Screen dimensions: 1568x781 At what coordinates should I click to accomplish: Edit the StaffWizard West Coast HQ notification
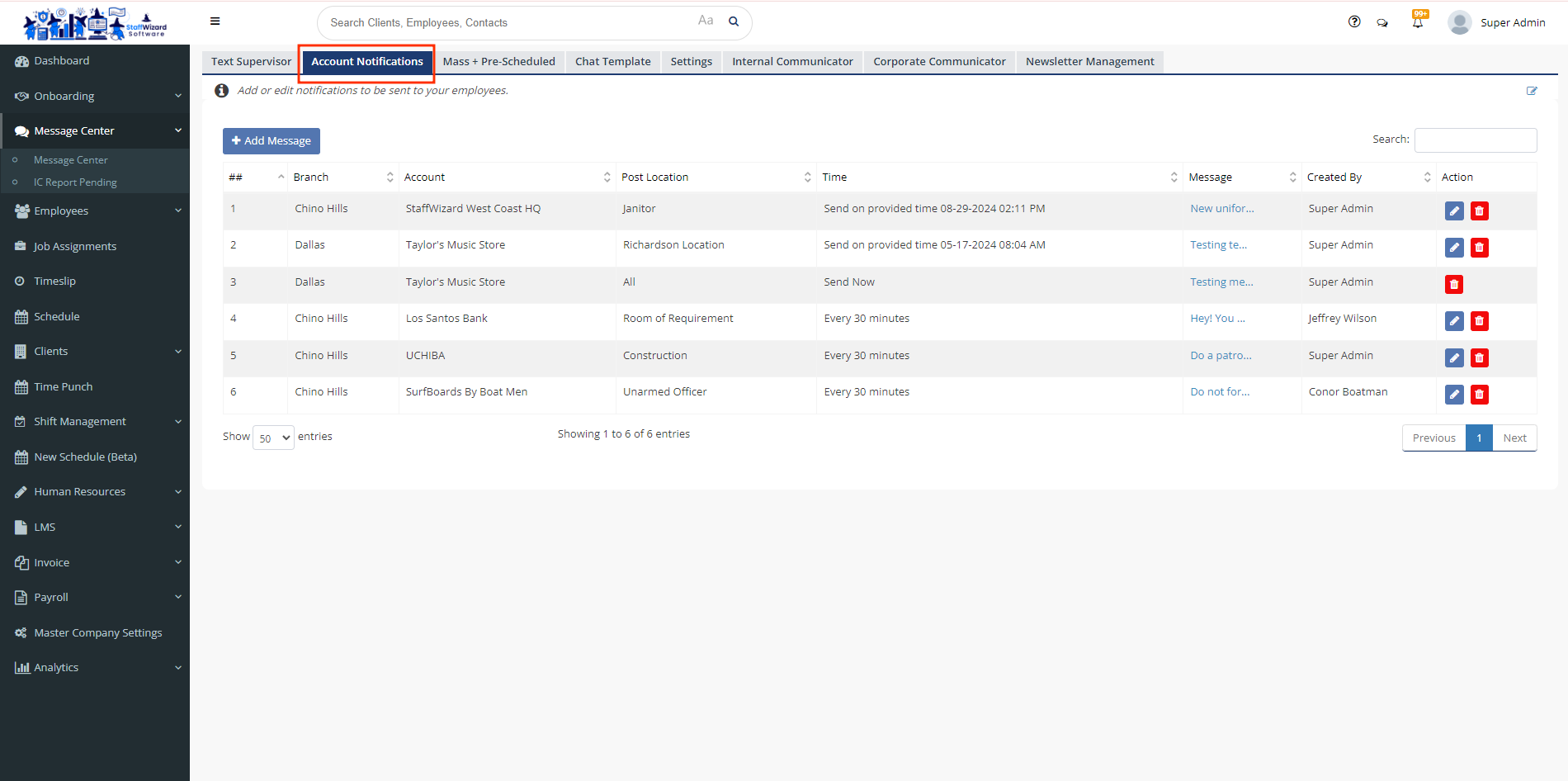tap(1454, 211)
